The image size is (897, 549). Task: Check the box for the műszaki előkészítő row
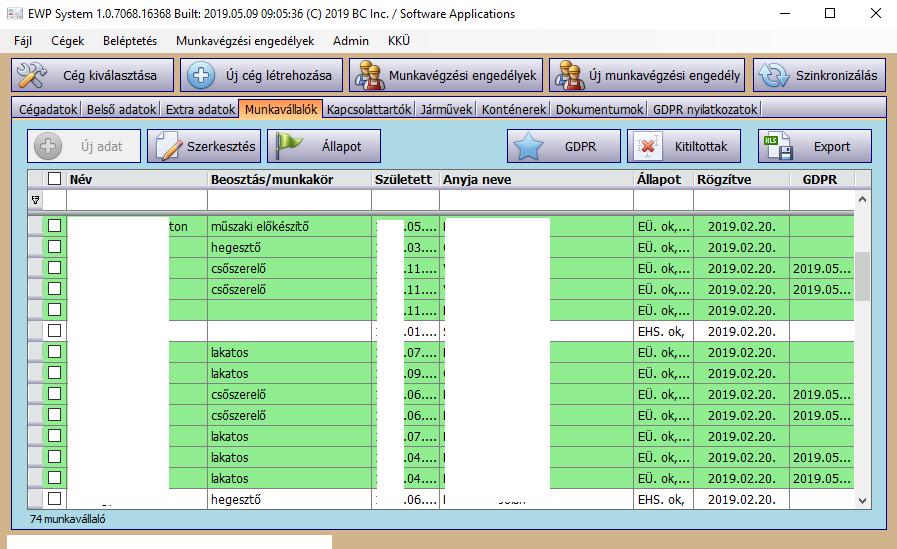click(x=54, y=226)
